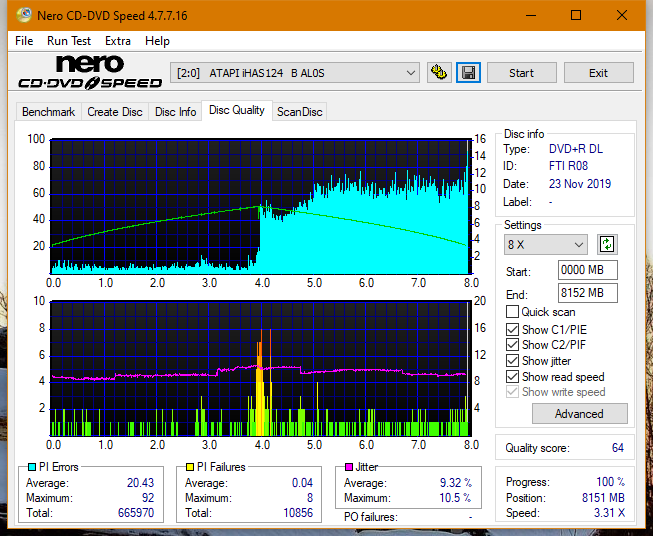Click the disc ID FTI R08
The width and height of the screenshot is (653, 536).
tap(568, 166)
